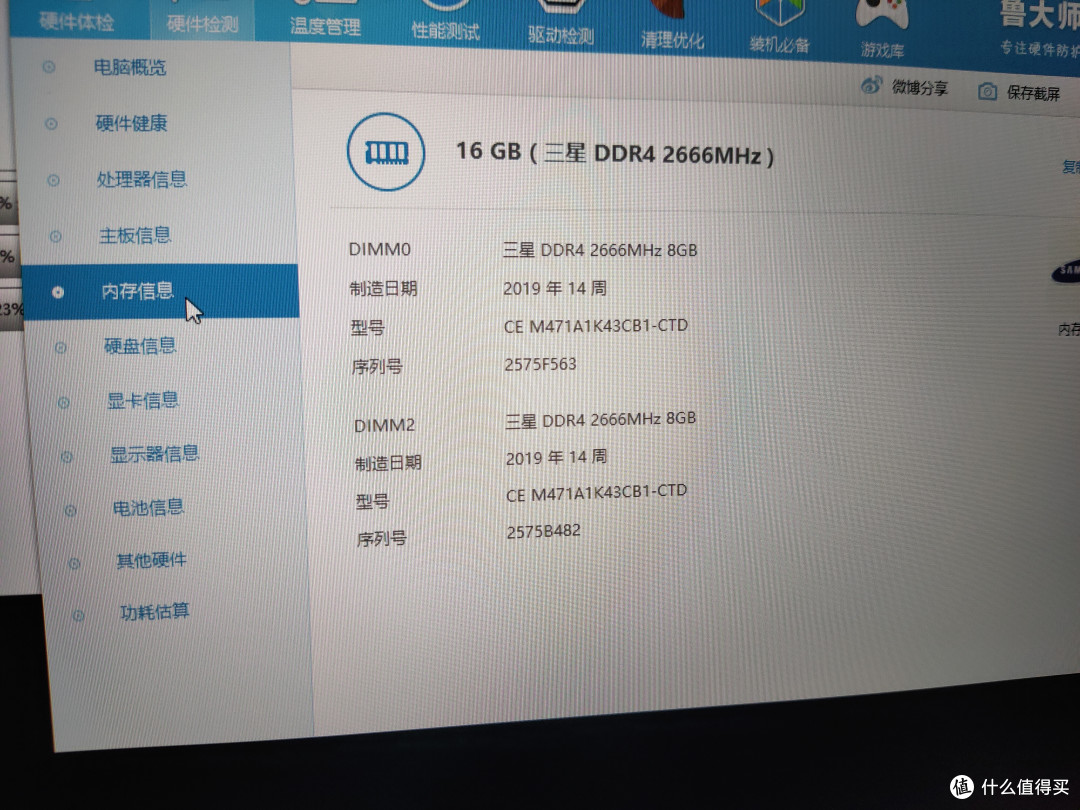Click the 鲁大师 logo title
Image resolution: width=1080 pixels, height=810 pixels.
click(x=1039, y=14)
